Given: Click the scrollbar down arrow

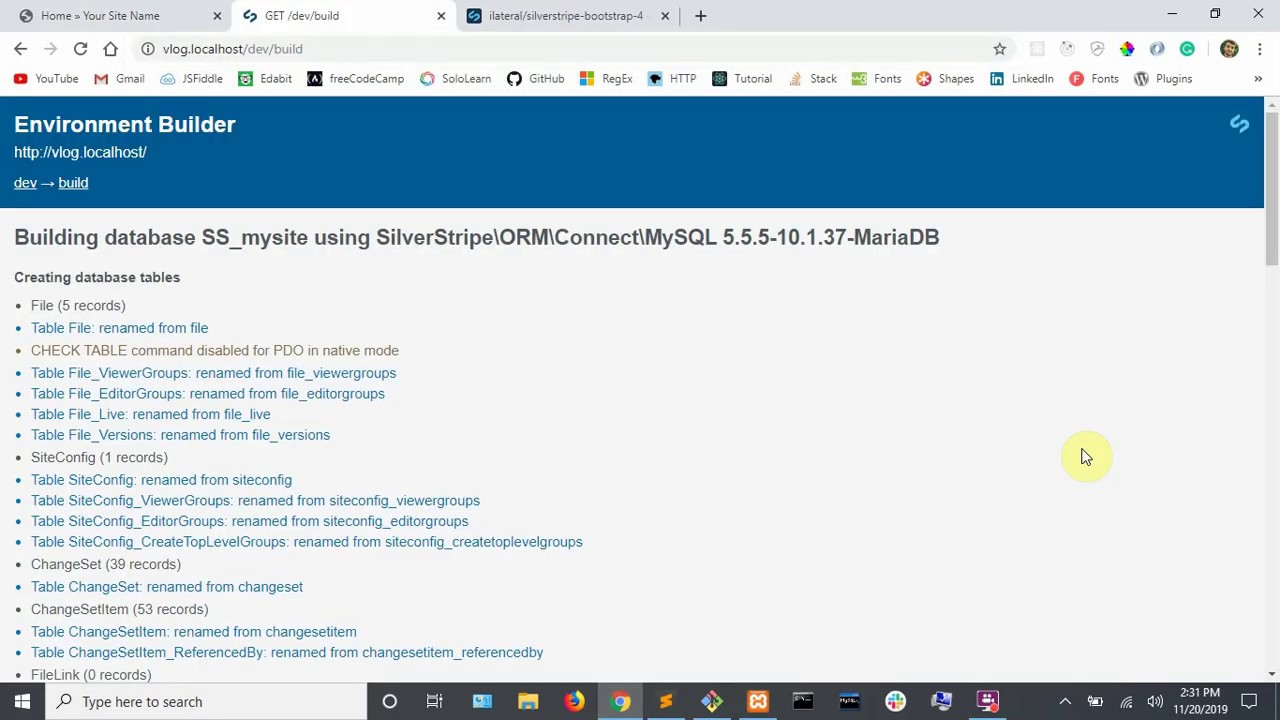Looking at the screenshot, I should click(1272, 674).
